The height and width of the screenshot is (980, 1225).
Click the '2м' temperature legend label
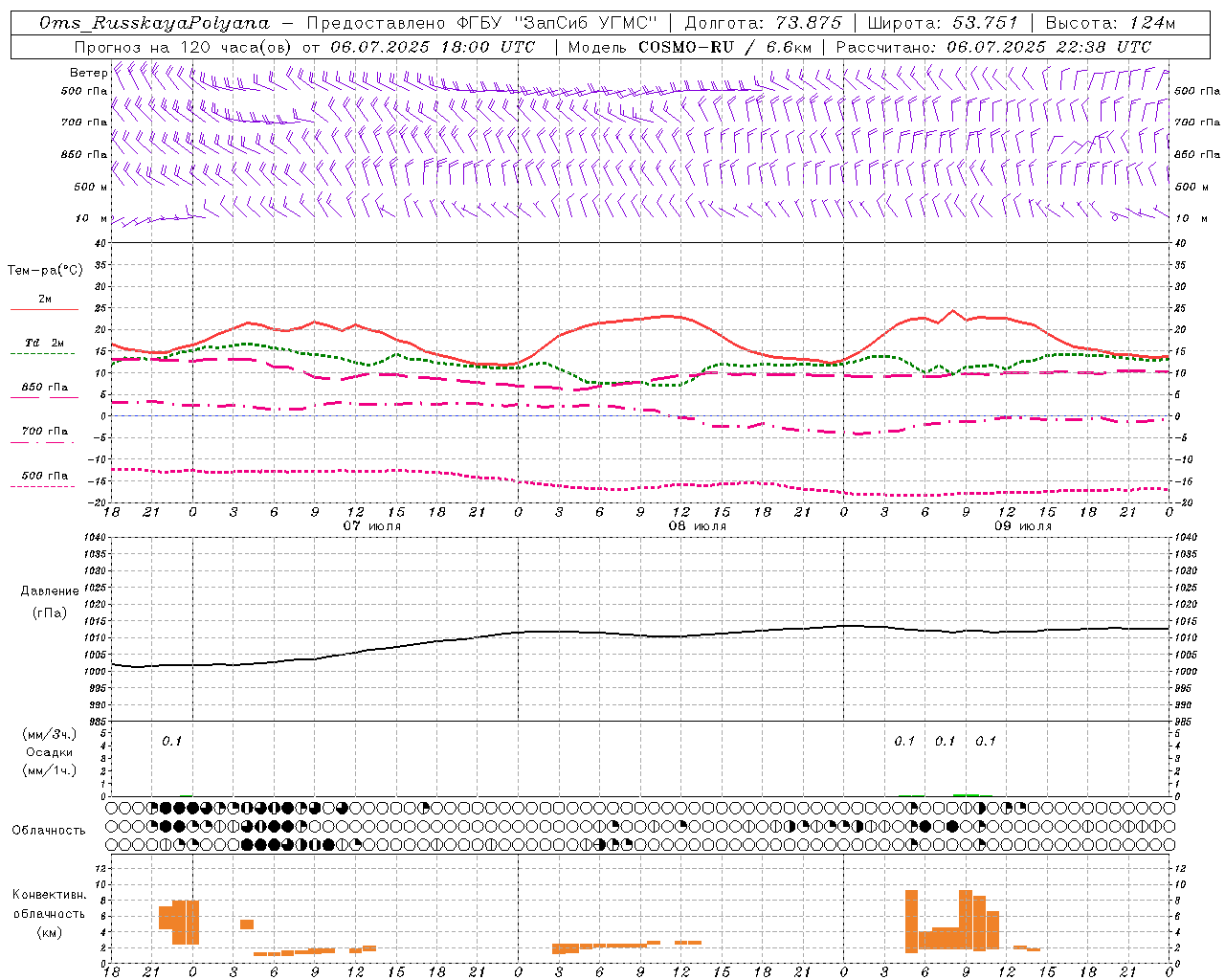[x=45, y=300]
